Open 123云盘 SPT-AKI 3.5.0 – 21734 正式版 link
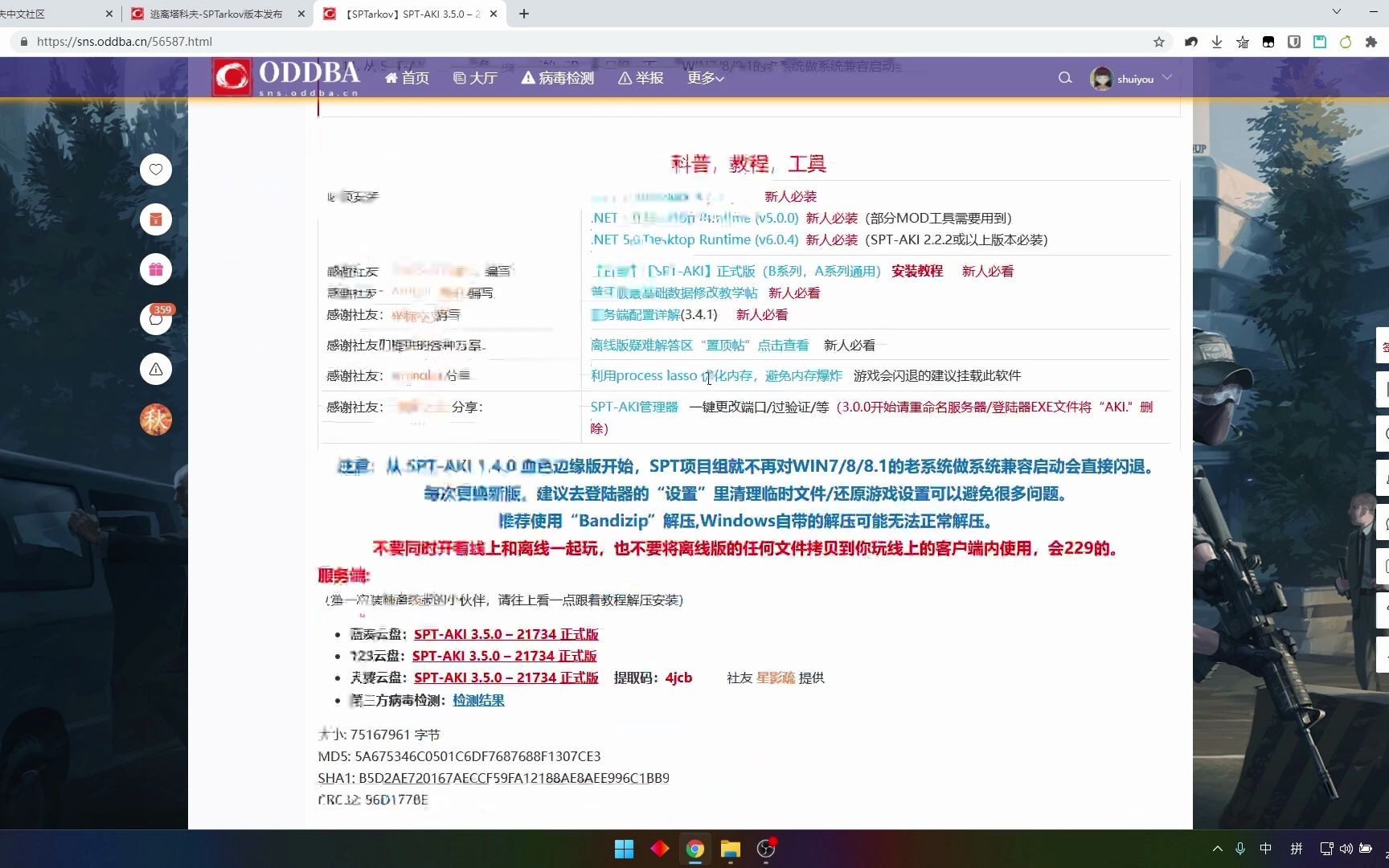This screenshot has width=1389, height=868. coord(505,656)
